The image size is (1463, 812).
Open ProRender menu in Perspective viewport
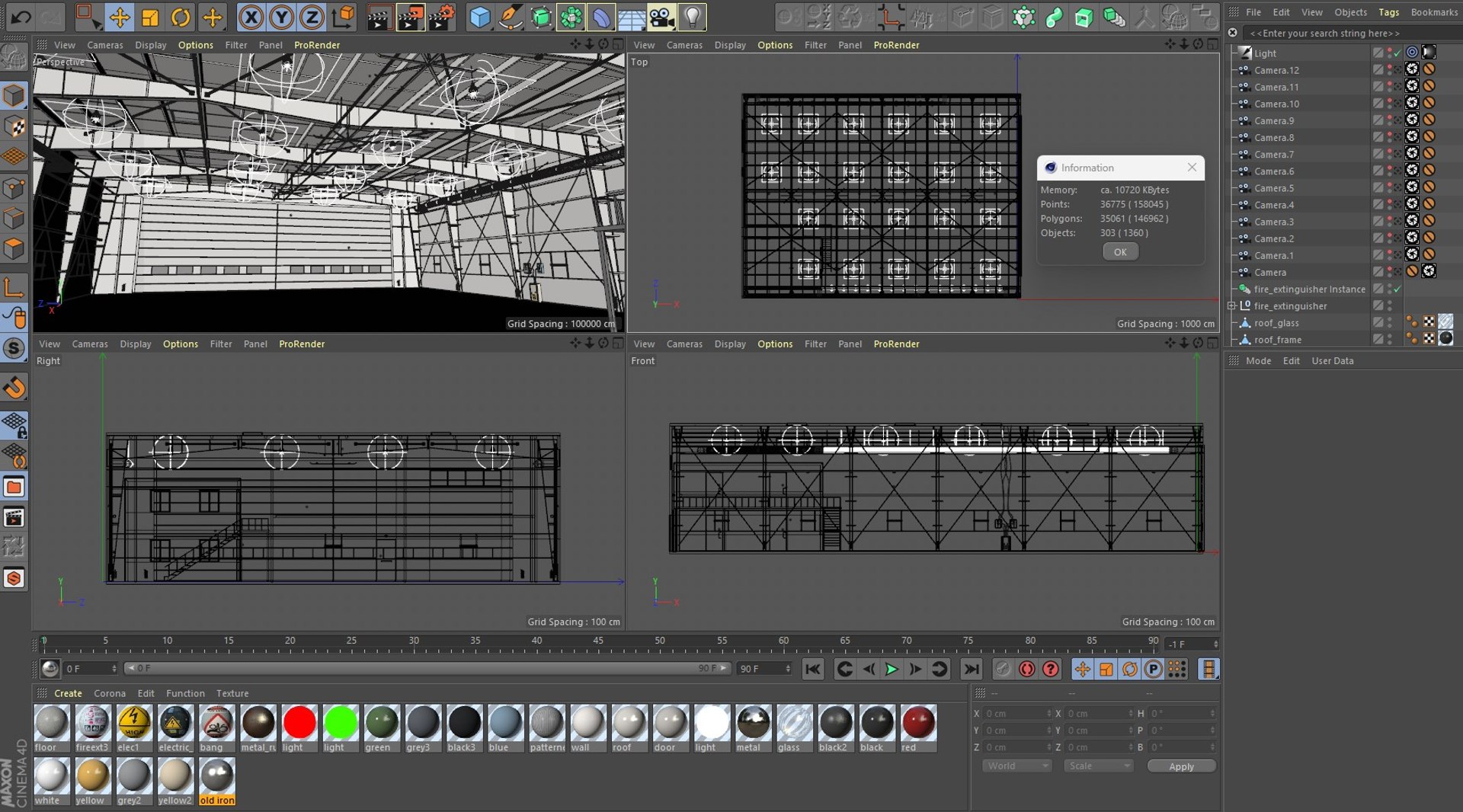point(317,45)
